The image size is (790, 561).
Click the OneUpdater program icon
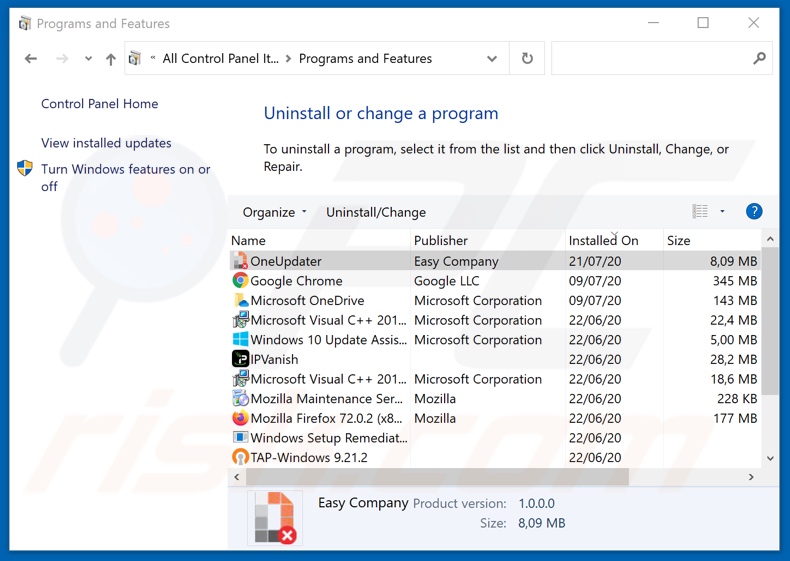click(x=240, y=261)
